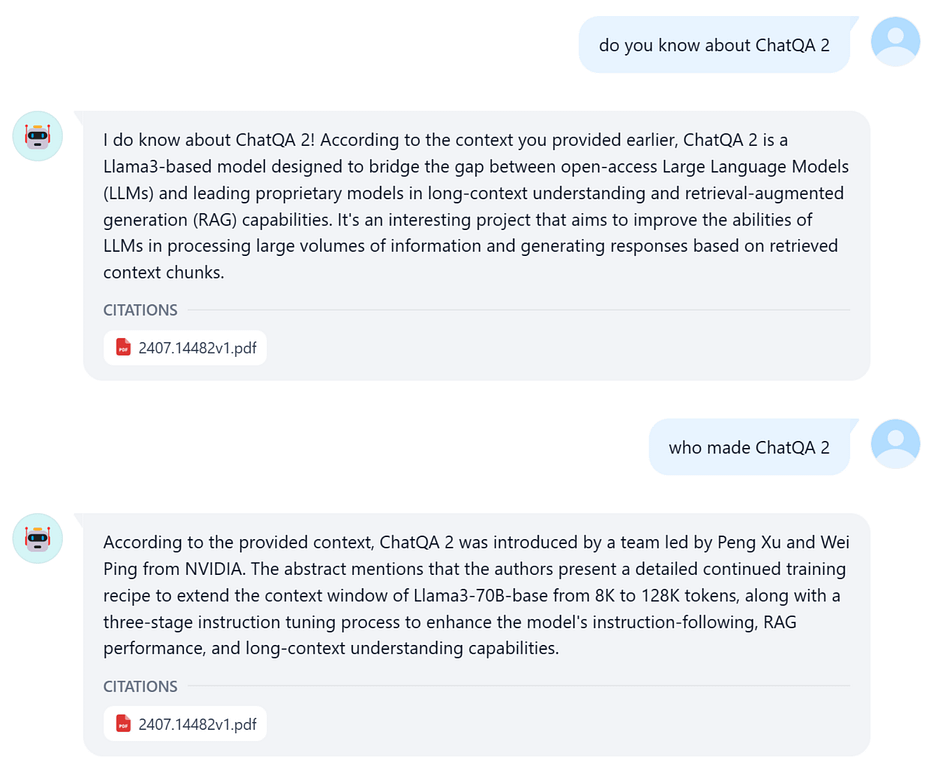Click the second CITATIONS heading
This screenshot has width=945, height=767.
click(x=140, y=686)
